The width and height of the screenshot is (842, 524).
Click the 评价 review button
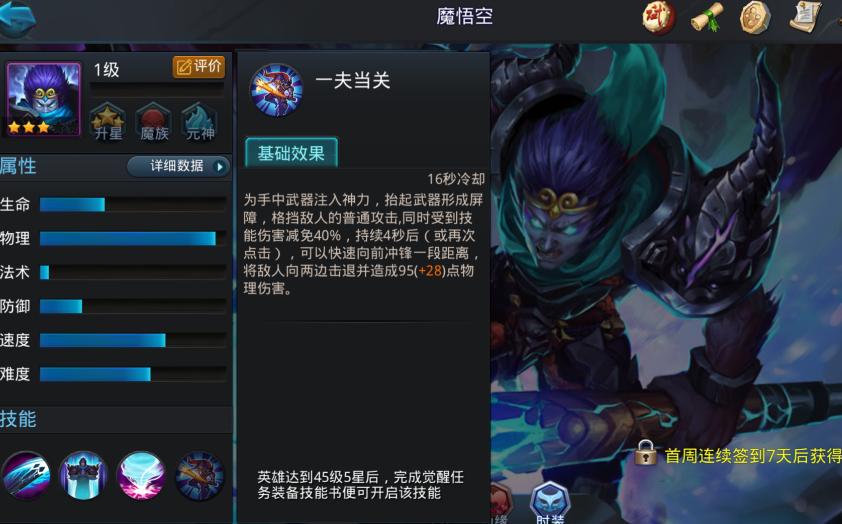pyautogui.click(x=199, y=67)
